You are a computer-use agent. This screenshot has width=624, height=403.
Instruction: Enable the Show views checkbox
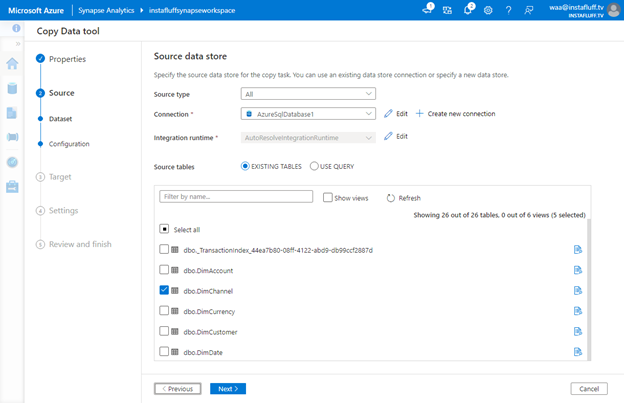coord(328,197)
